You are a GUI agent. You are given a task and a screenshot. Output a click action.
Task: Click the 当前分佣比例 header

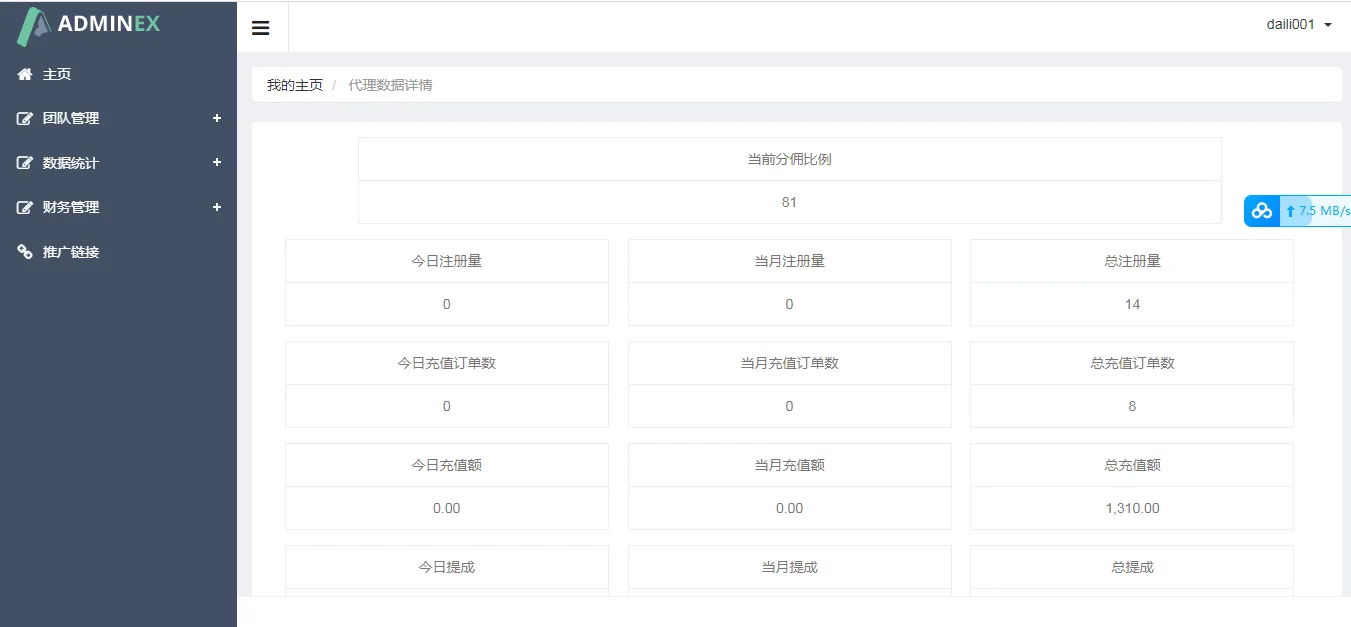click(x=790, y=159)
